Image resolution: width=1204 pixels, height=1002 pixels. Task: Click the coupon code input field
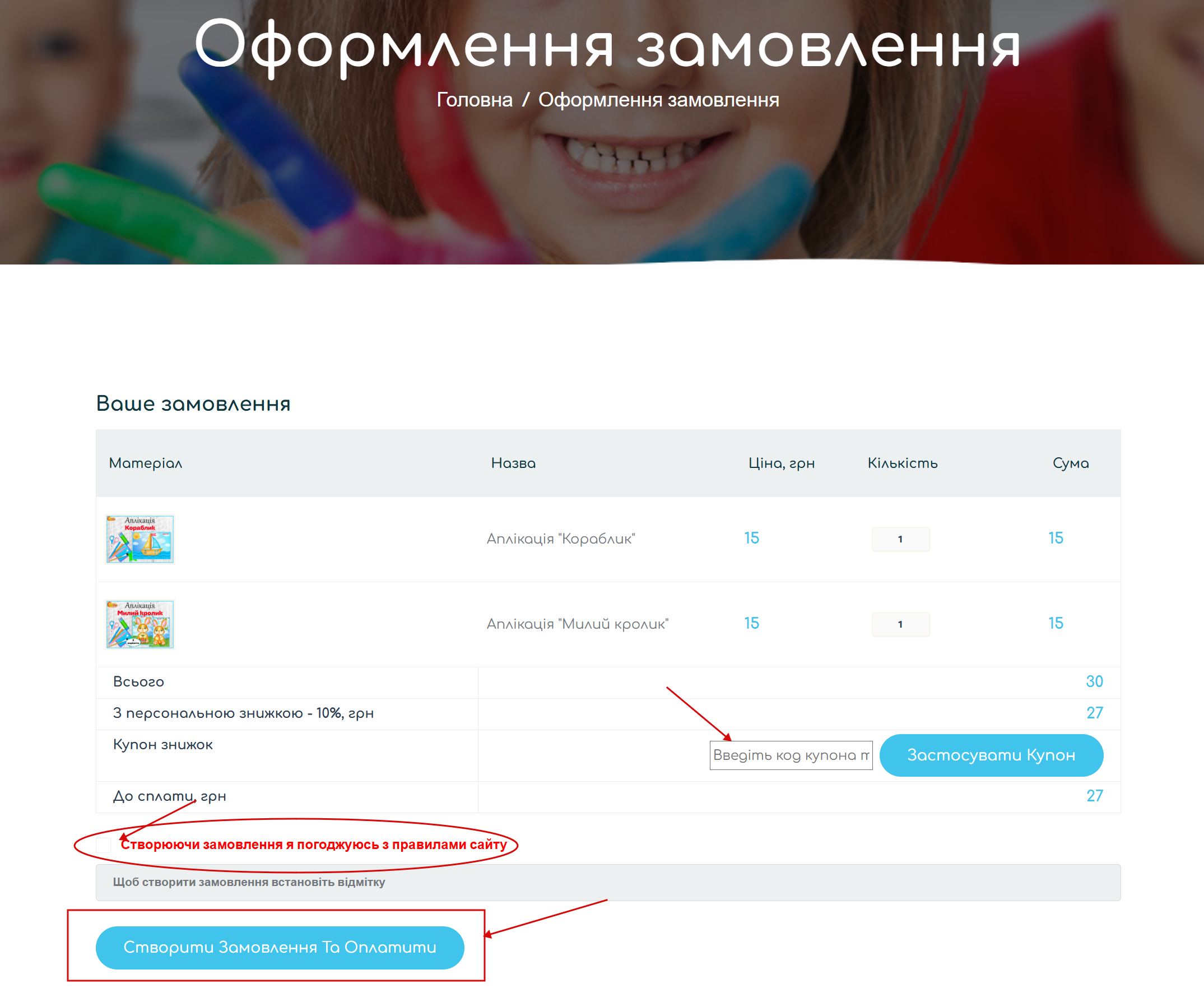790,755
